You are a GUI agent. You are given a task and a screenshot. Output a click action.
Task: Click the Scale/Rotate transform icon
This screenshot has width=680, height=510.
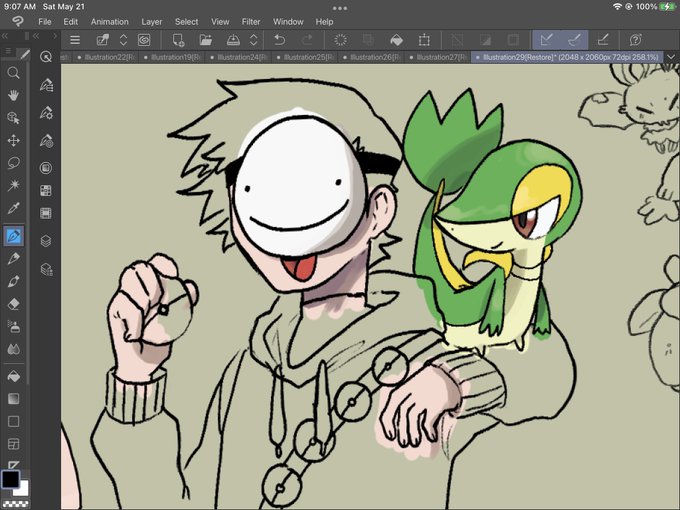(424, 40)
